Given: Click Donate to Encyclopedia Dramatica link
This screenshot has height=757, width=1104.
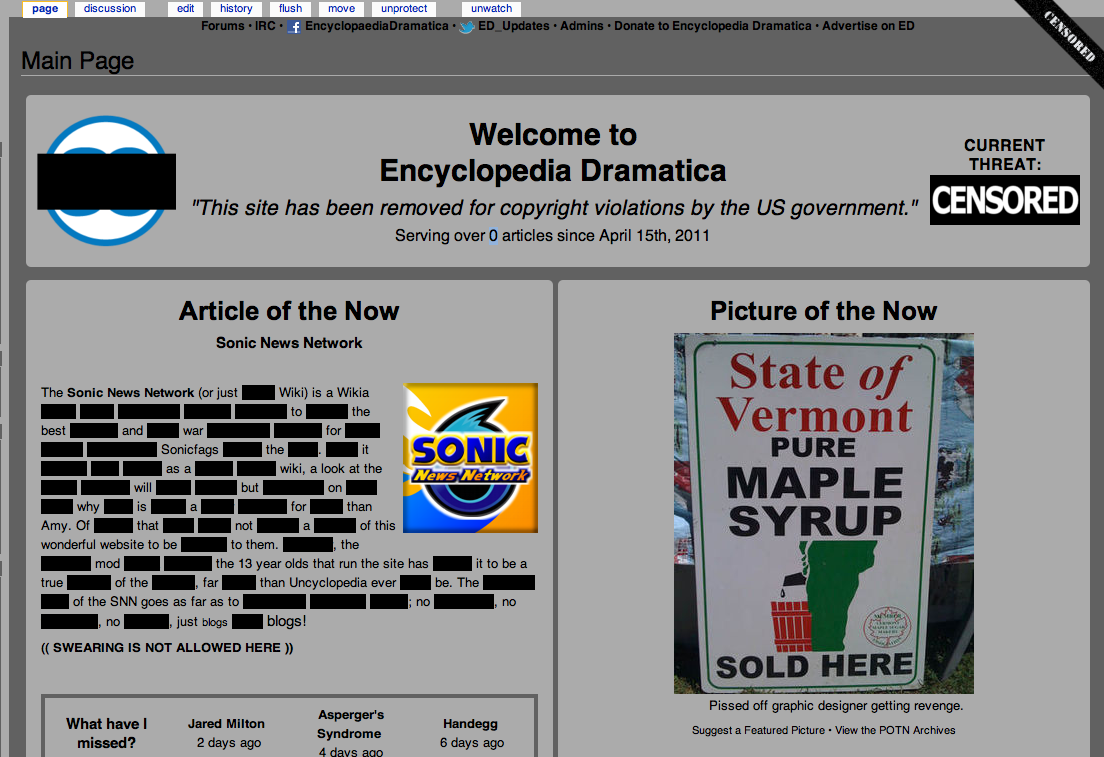Looking at the screenshot, I should (712, 26).
